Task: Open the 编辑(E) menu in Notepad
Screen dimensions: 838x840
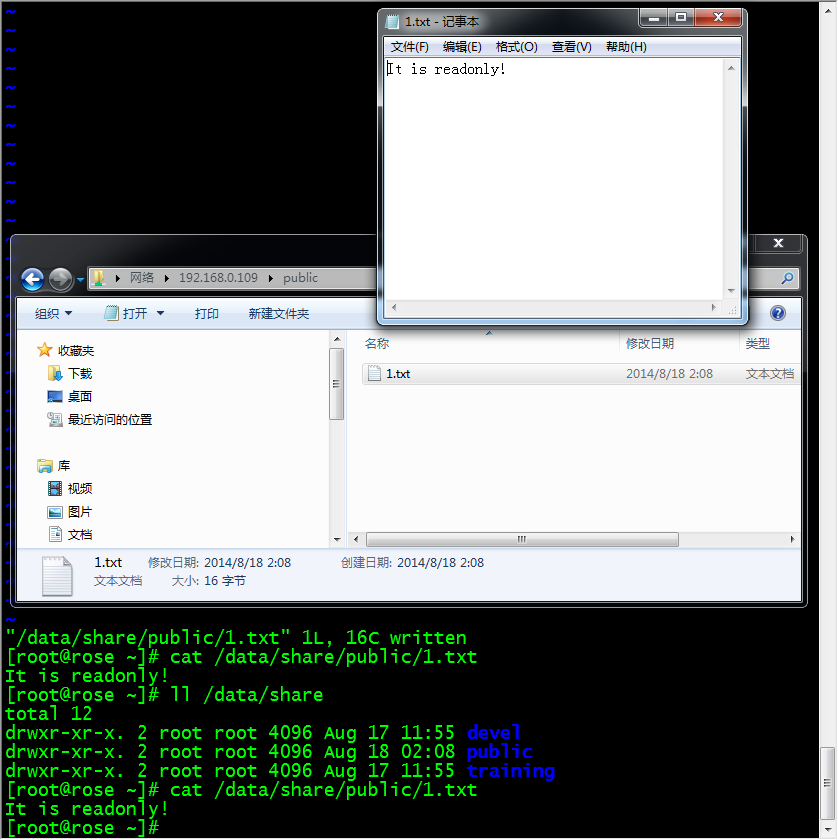Action: (462, 47)
